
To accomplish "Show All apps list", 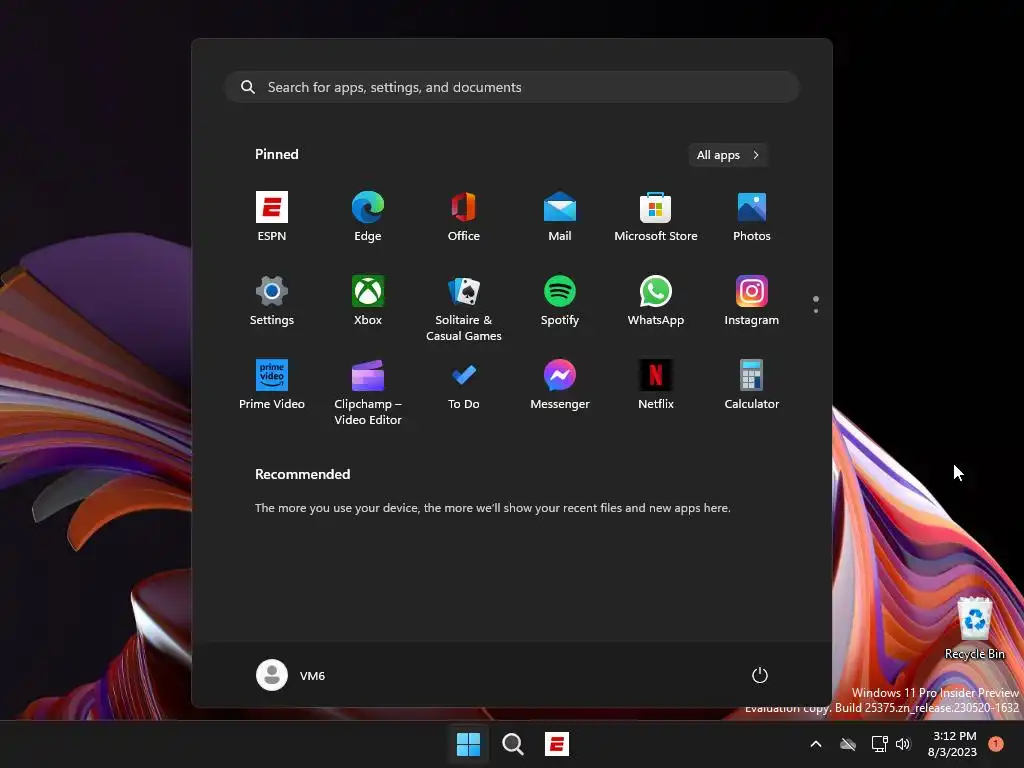I will tap(728, 155).
